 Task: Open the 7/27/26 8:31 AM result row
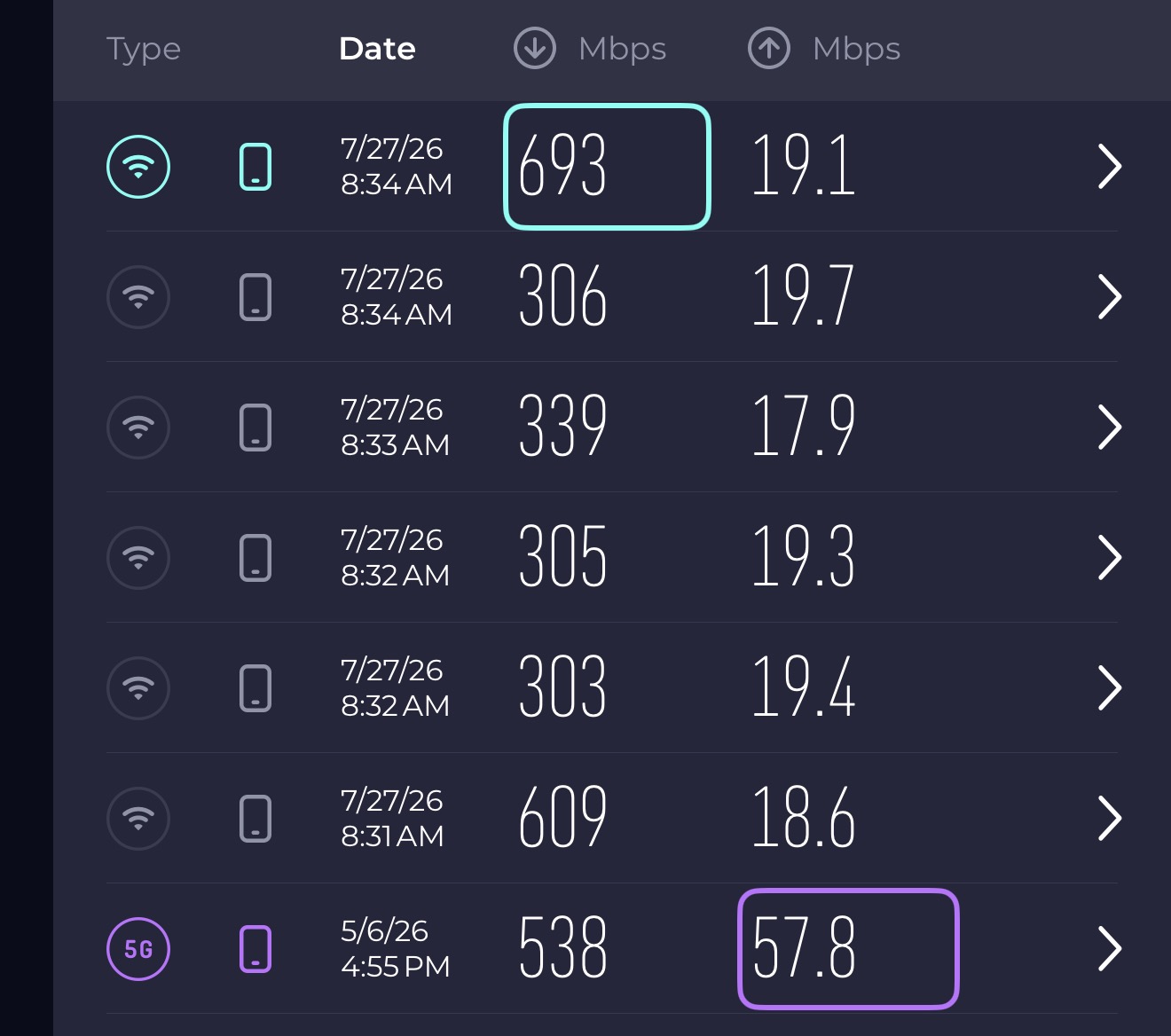click(x=612, y=818)
